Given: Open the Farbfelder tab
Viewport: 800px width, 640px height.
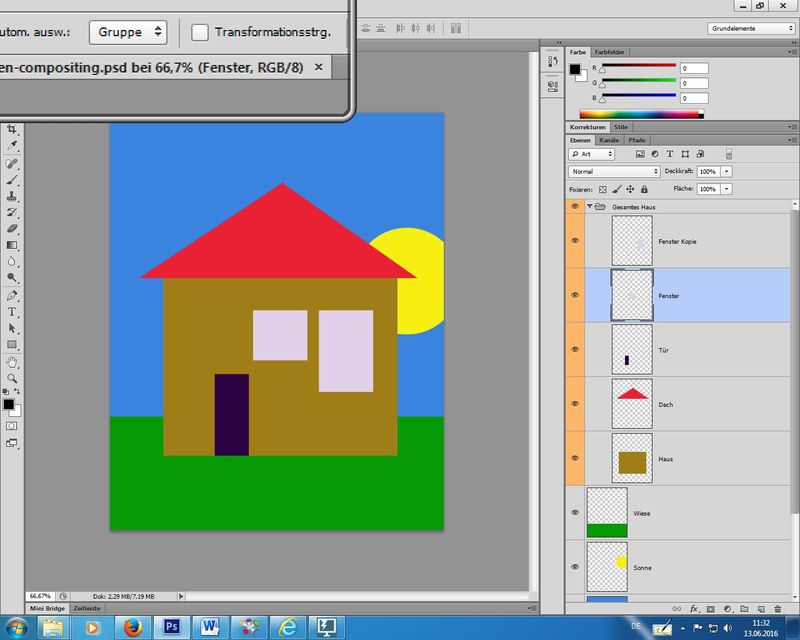Looking at the screenshot, I should [608, 51].
